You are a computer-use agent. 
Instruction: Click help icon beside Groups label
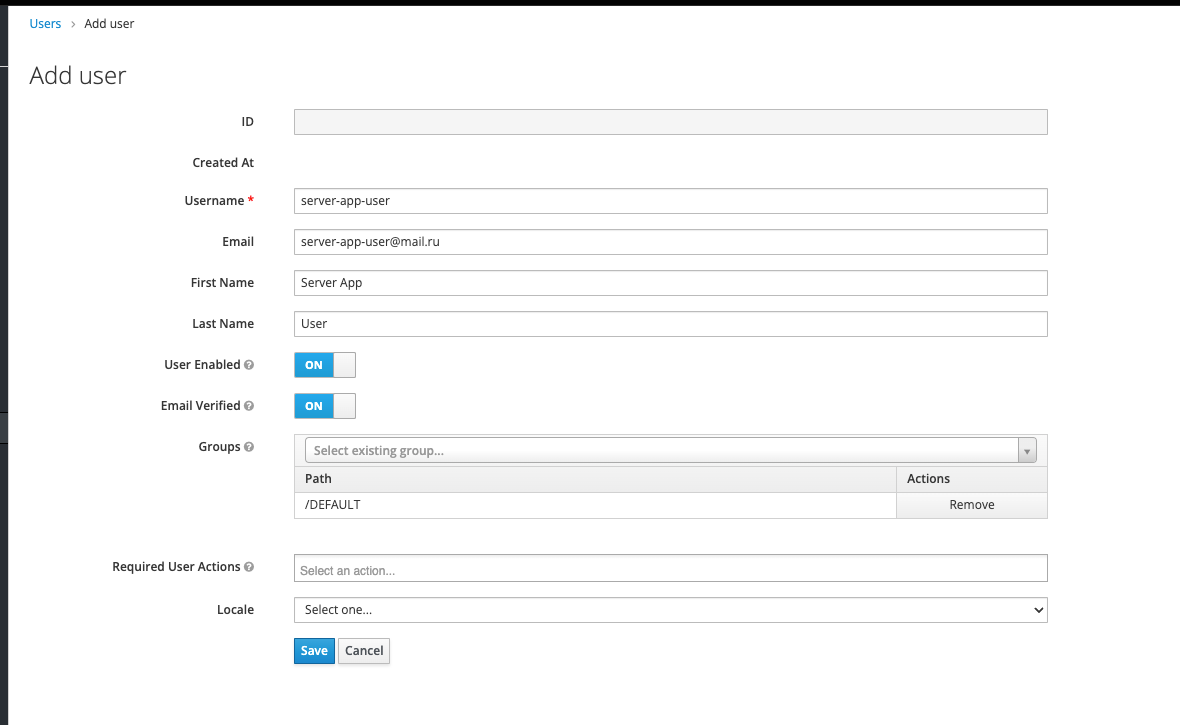(249, 447)
